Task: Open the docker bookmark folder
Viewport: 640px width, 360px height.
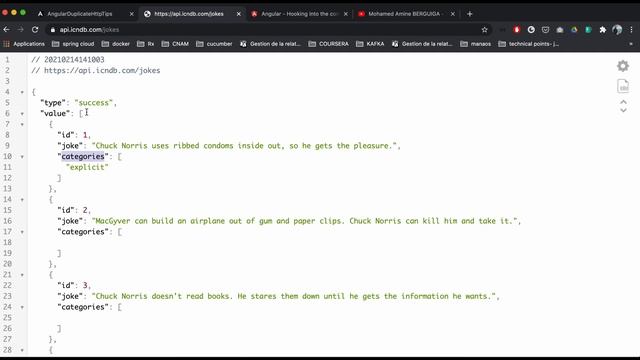Action: (x=116, y=44)
